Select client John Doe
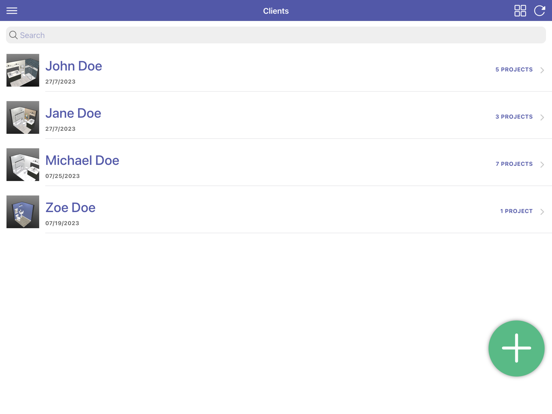Screen dimensions: 552x414 point(74,66)
